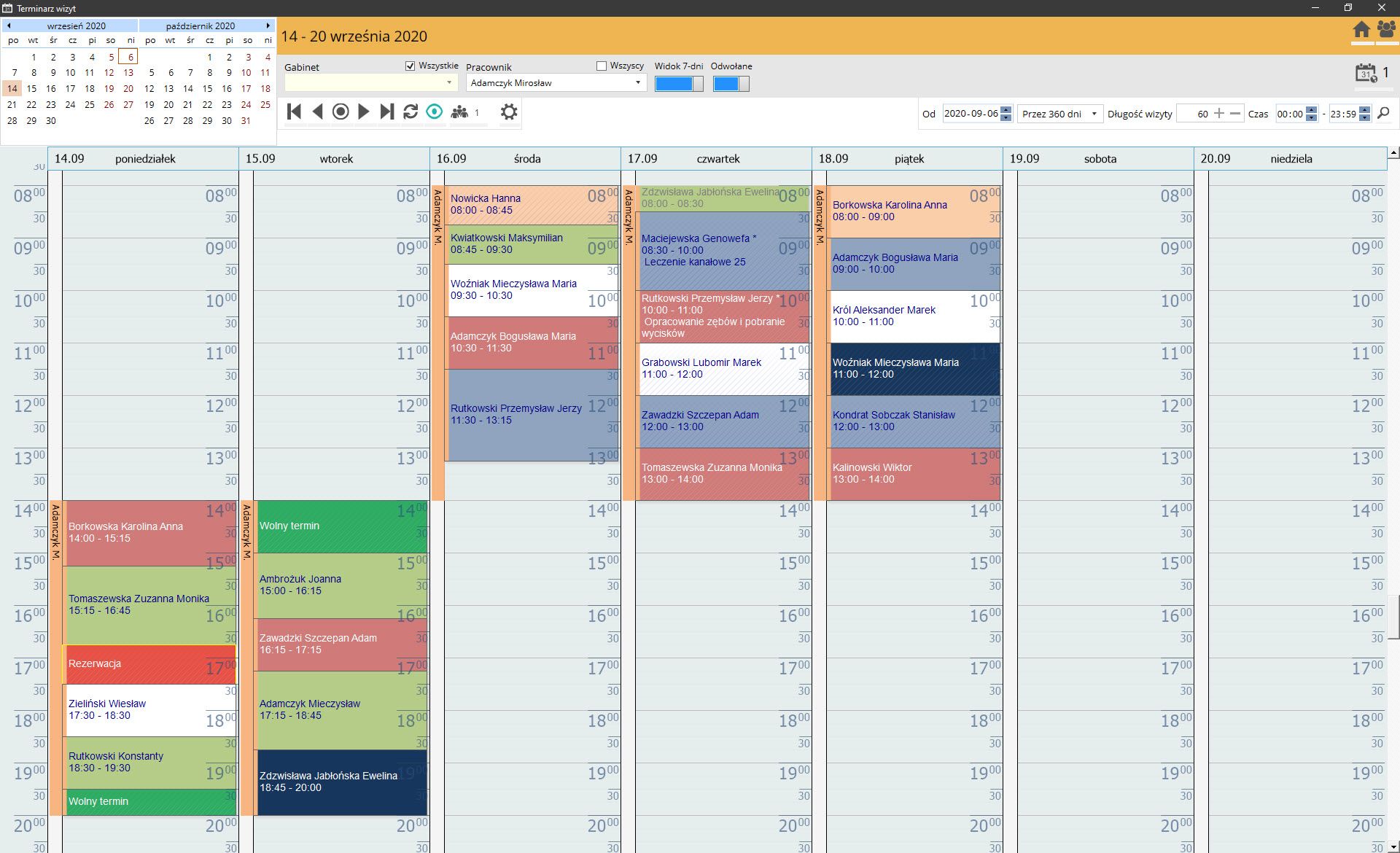Viewport: 1400px width, 853px height.
Task: Click wrzesień 2020 month header
Action: 76,26
